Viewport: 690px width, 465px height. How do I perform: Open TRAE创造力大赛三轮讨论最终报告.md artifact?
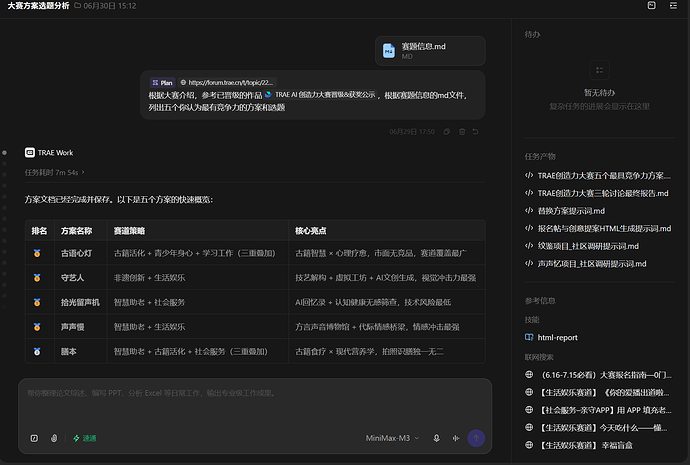[597, 193]
